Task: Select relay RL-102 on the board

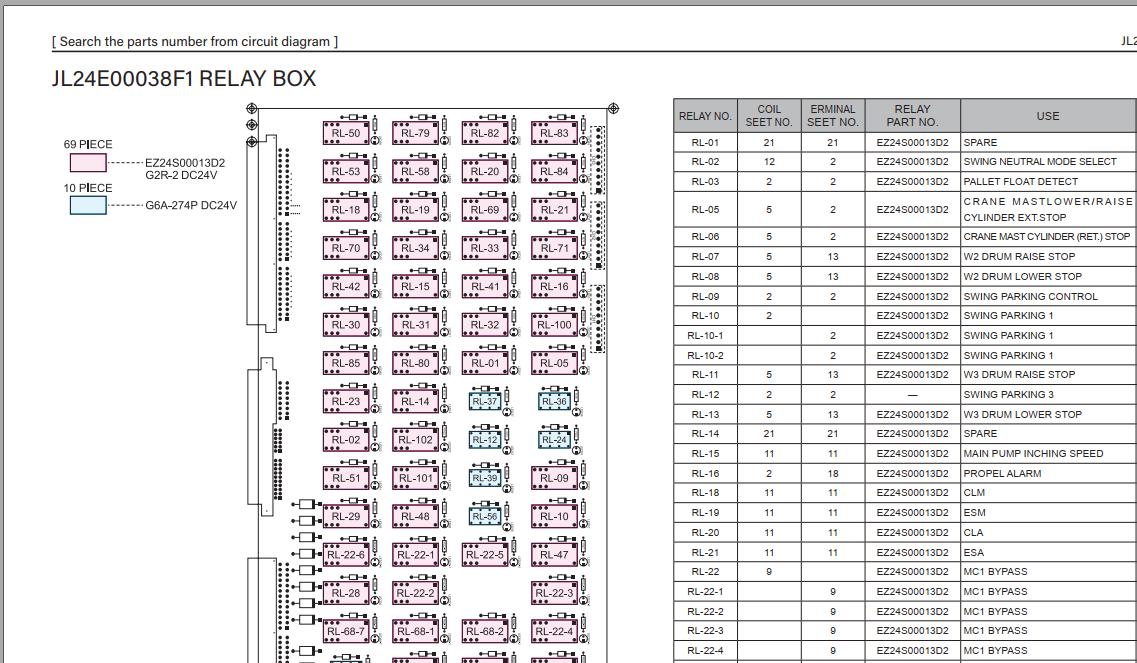Action: coord(415,440)
